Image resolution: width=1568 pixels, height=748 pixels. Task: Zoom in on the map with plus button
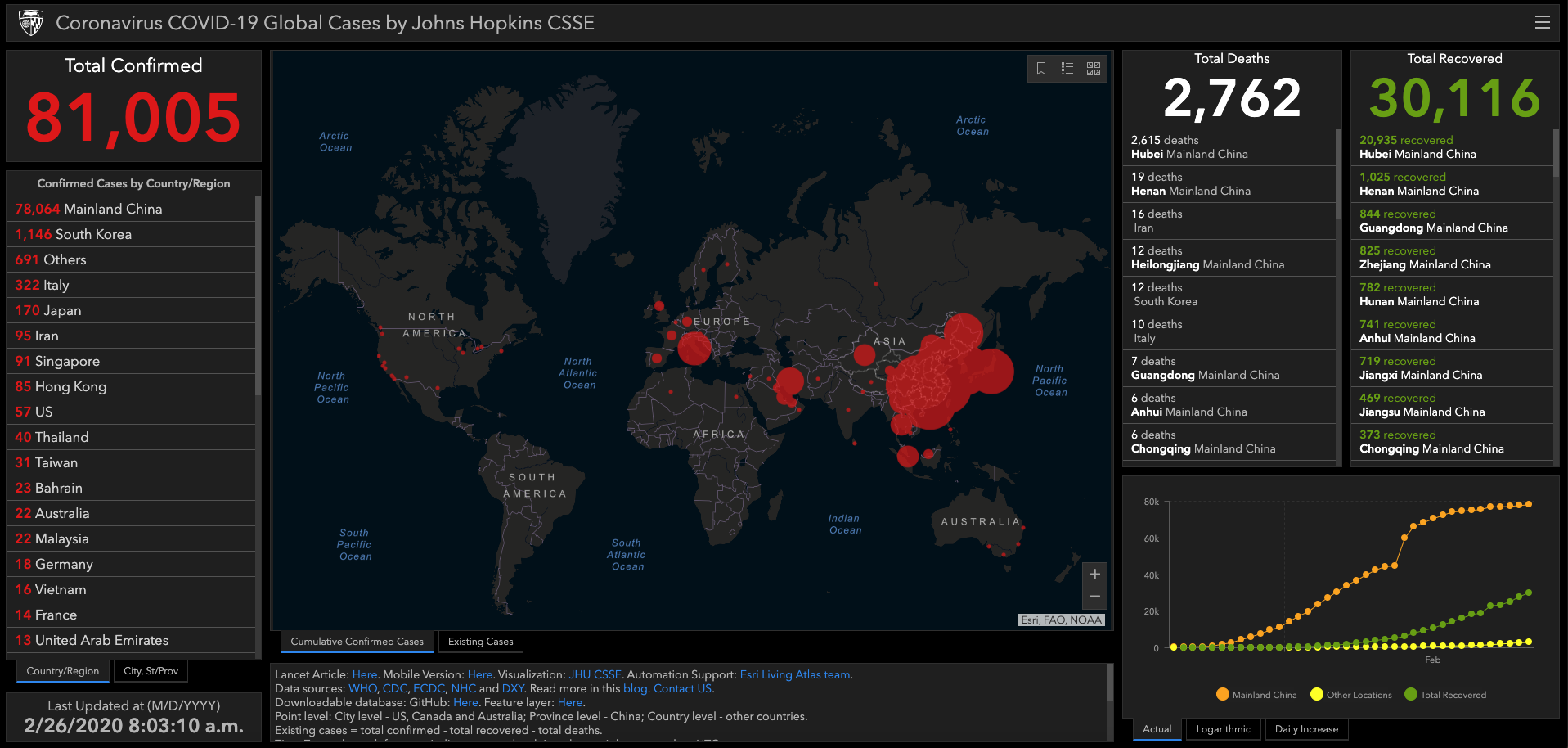click(x=1094, y=575)
